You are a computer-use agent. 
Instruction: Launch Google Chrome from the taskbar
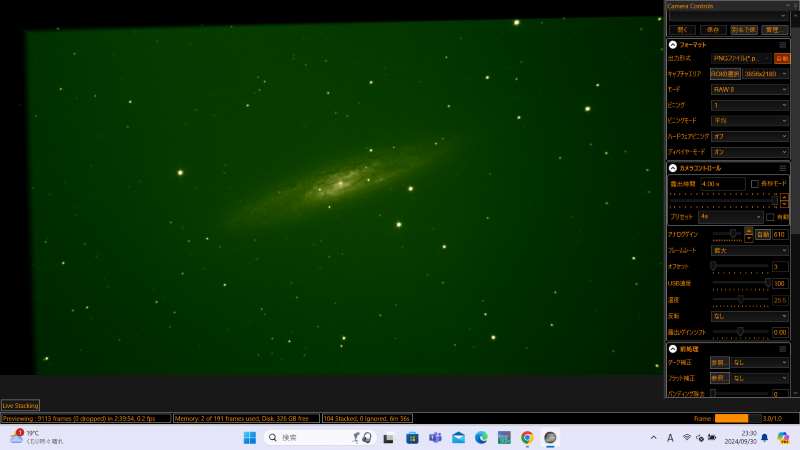pyautogui.click(x=527, y=438)
